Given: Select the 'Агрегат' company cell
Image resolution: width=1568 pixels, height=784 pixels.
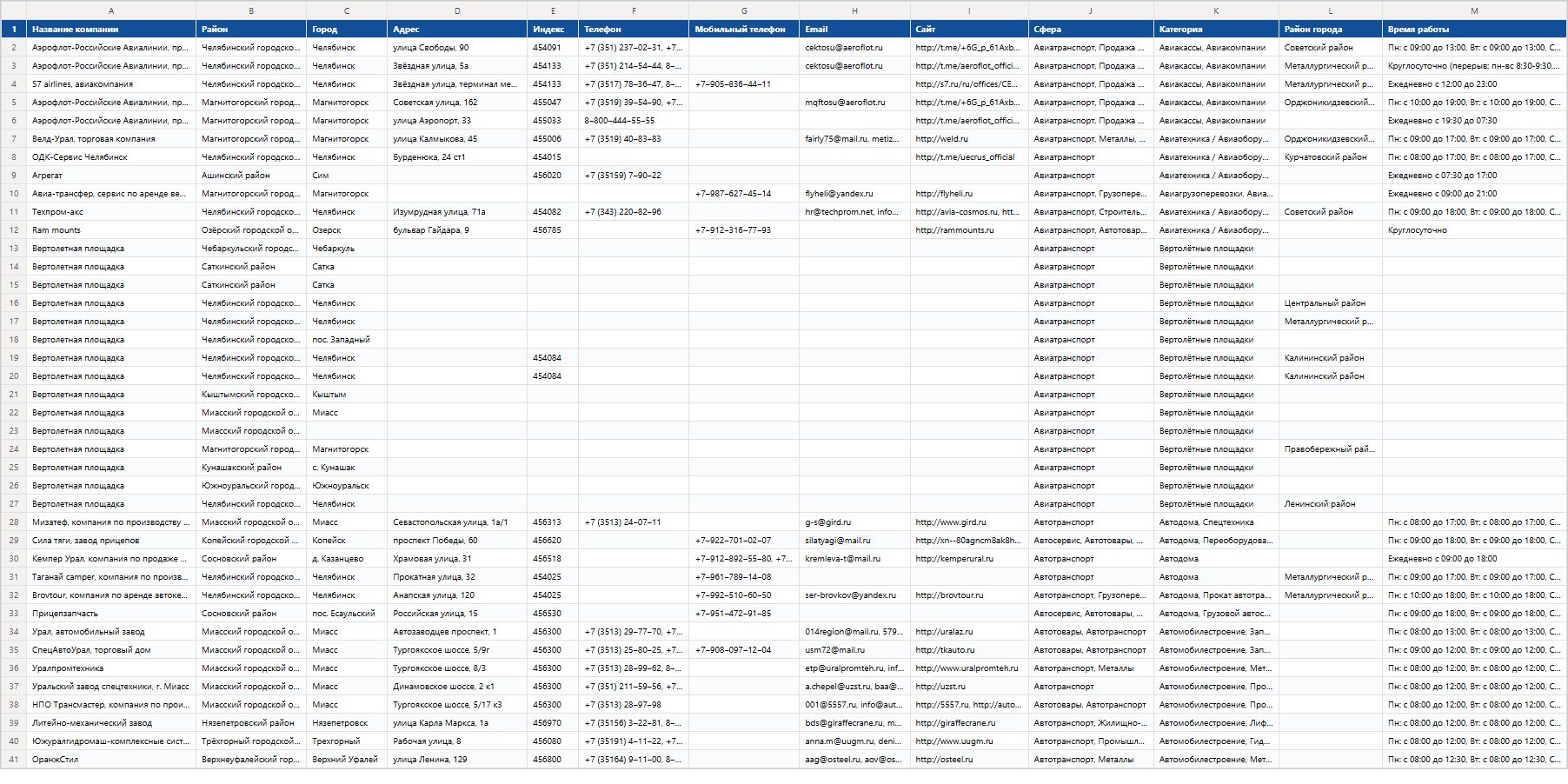Looking at the screenshot, I should coord(111,175).
